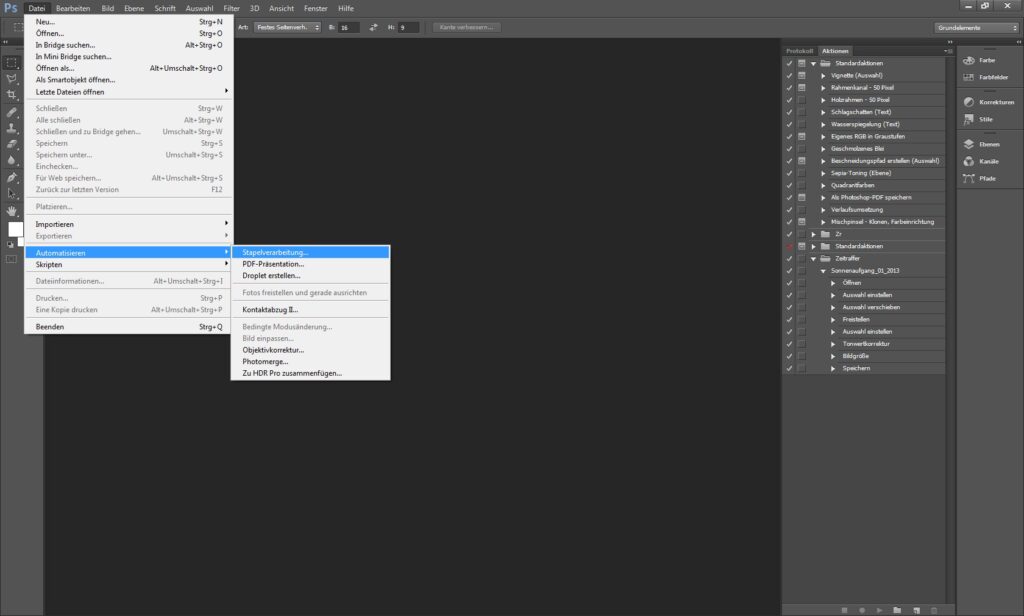Screen dimensions: 1024x616
Task: Select the Crop tool in toolbox
Action: point(12,94)
